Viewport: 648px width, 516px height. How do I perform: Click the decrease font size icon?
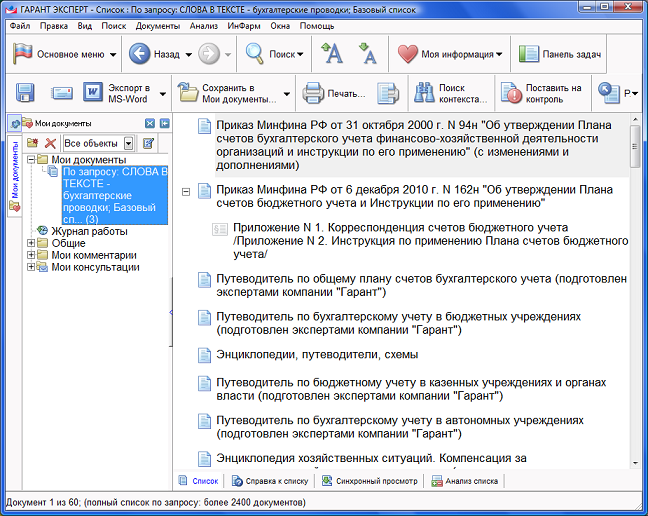pos(367,54)
